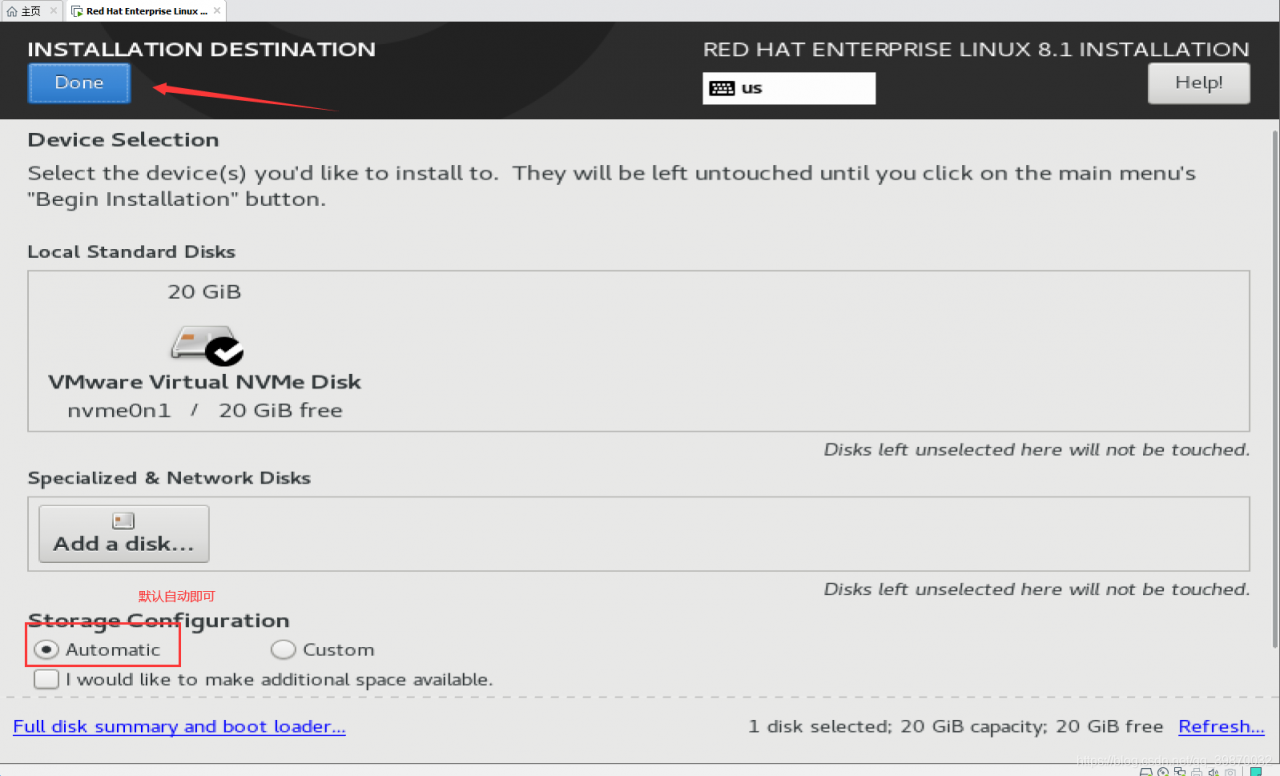The image size is (1280, 776).
Task: Open Full disk summary and boot loader
Action: tap(179, 727)
